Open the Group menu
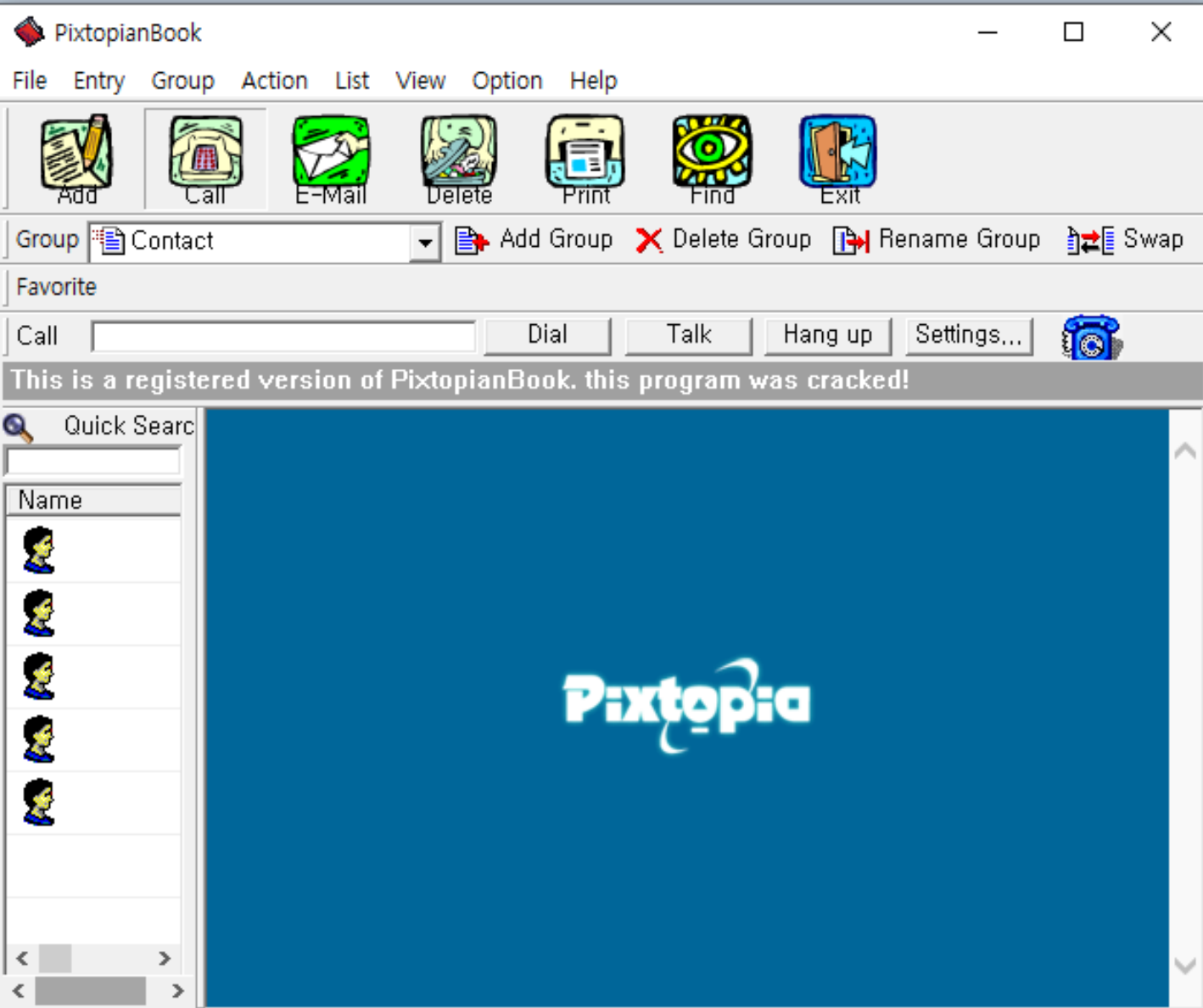 [182, 81]
